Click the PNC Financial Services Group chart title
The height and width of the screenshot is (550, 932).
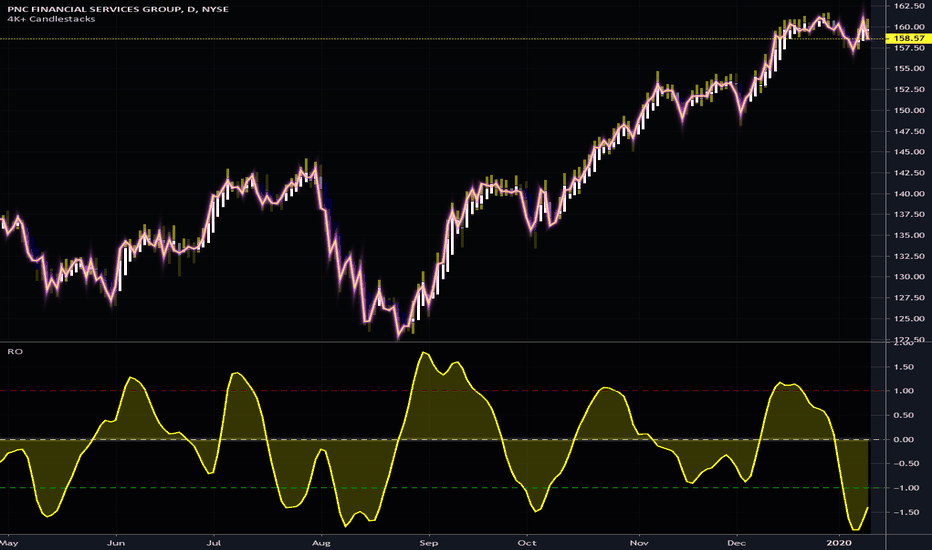(x=118, y=9)
